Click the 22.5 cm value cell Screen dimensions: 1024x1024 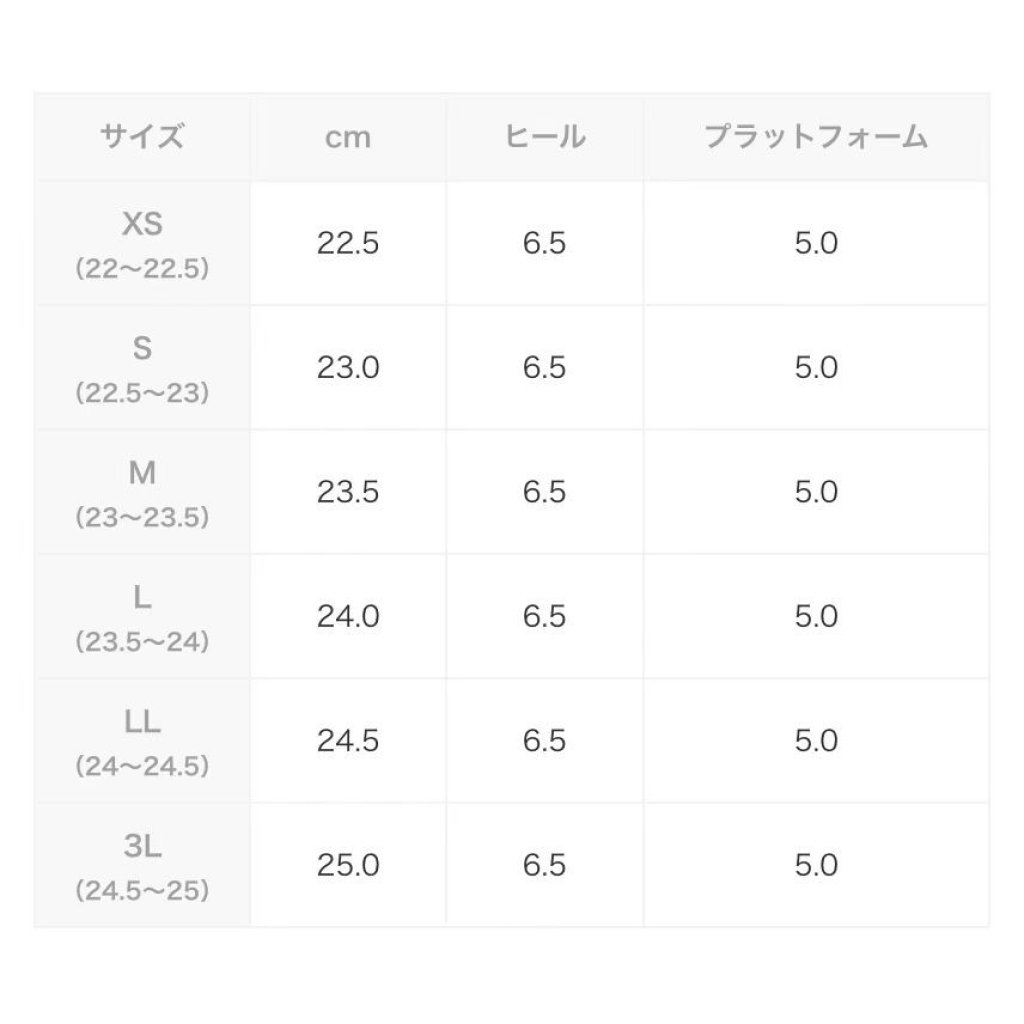(348, 243)
